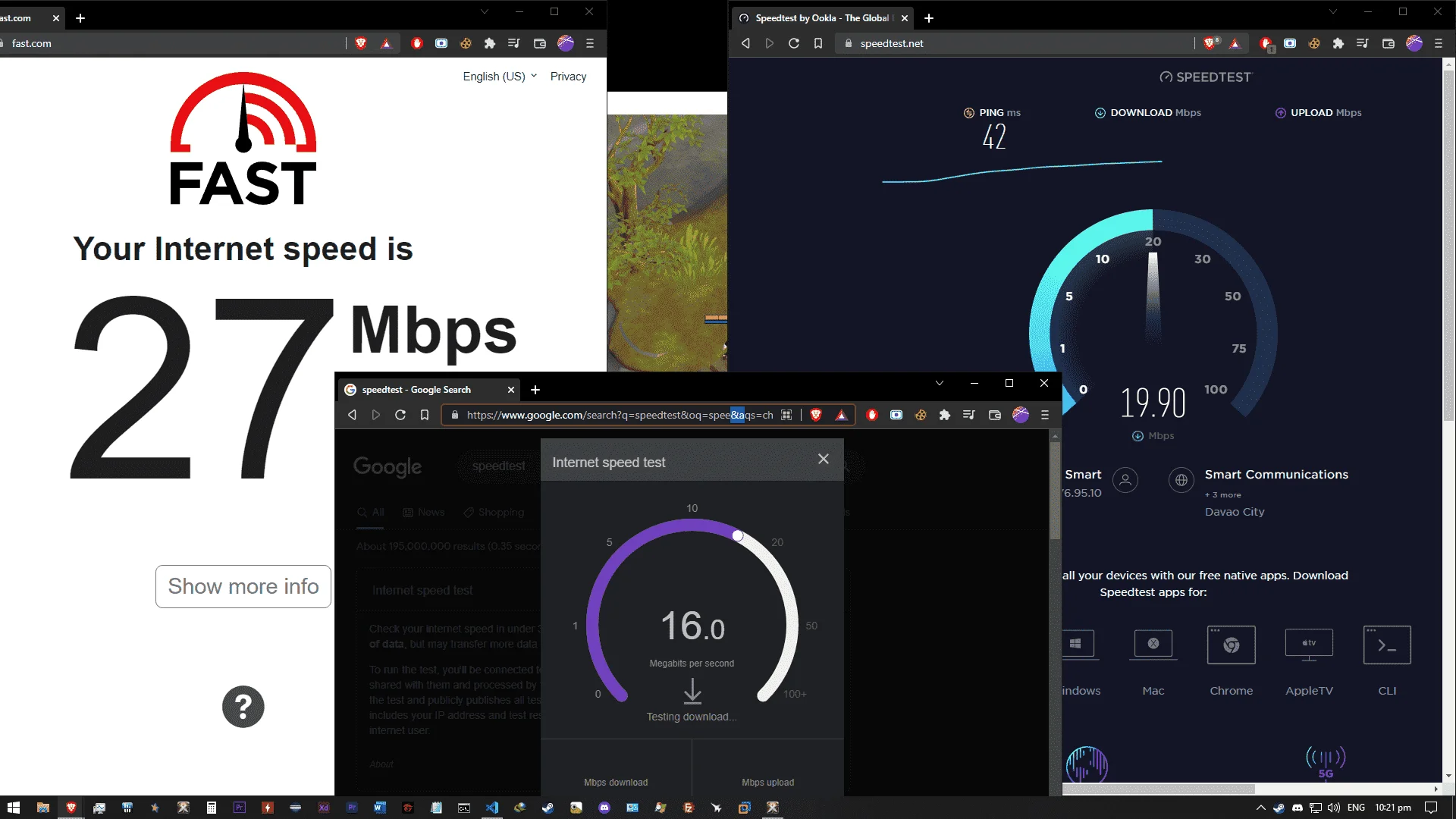Click the Google page vertical scrollbar
Viewport: 1456px width, 819px height.
[x=1055, y=490]
